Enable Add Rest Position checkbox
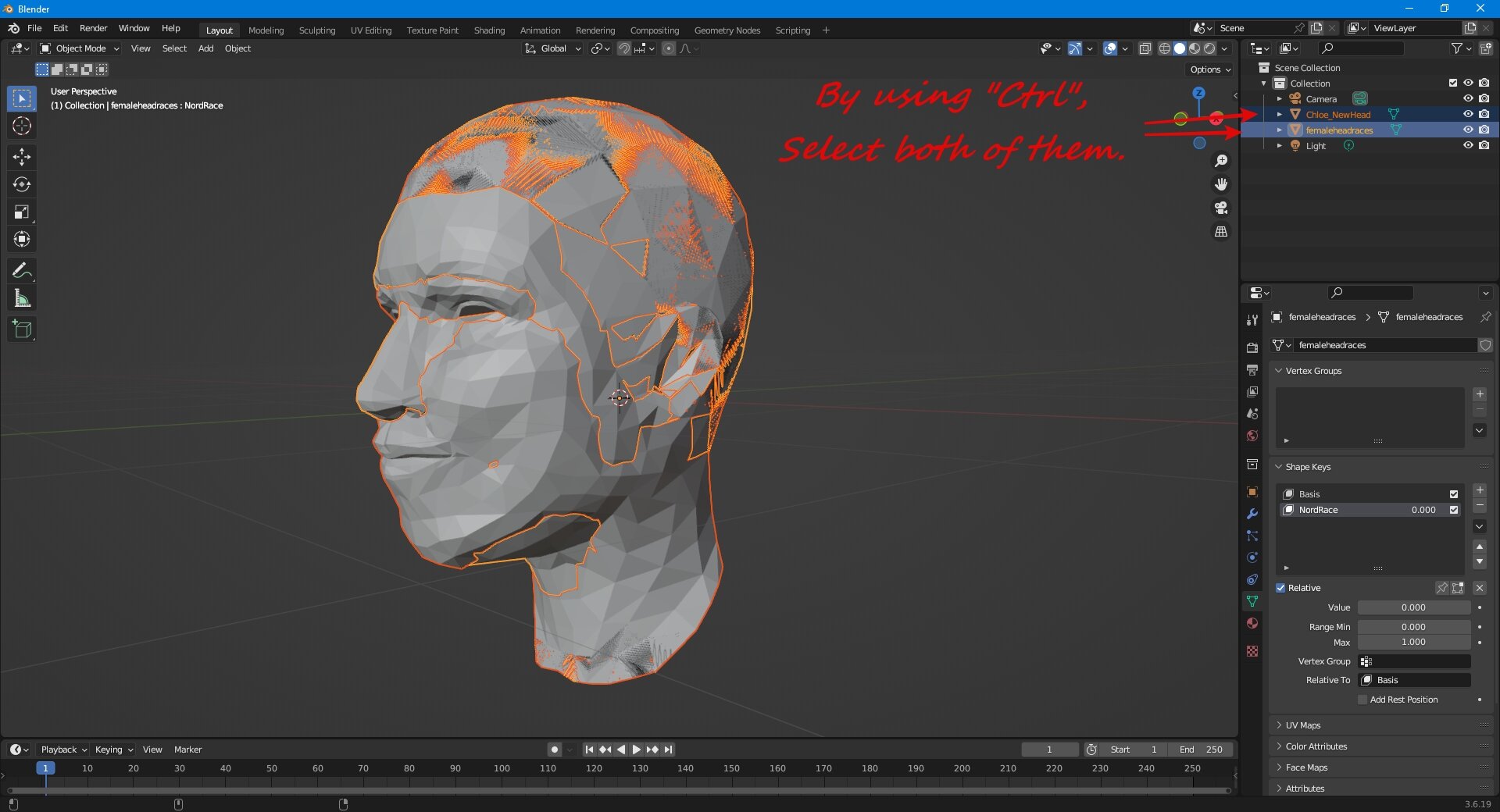 click(x=1362, y=700)
